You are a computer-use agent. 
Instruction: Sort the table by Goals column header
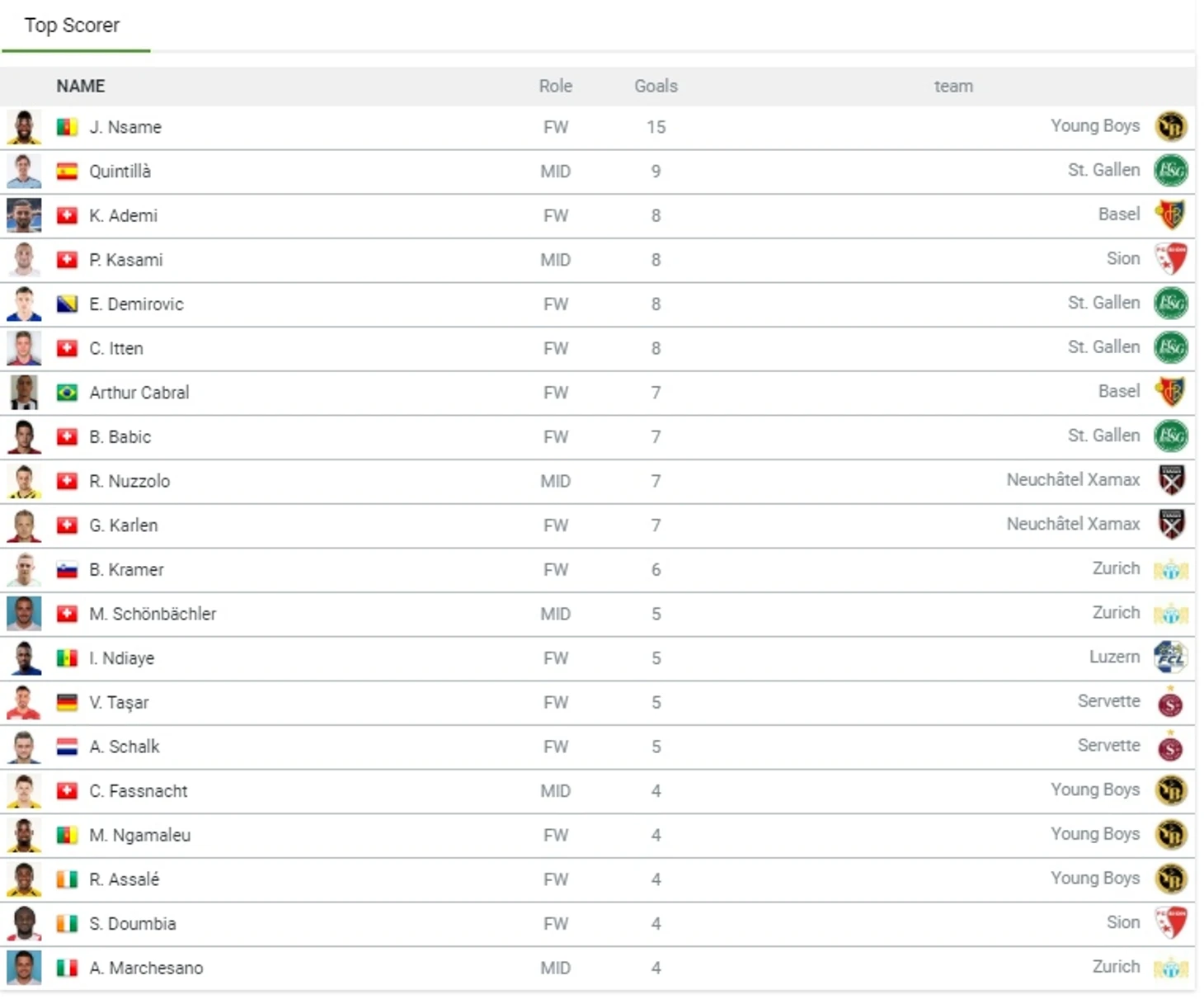coord(656,86)
